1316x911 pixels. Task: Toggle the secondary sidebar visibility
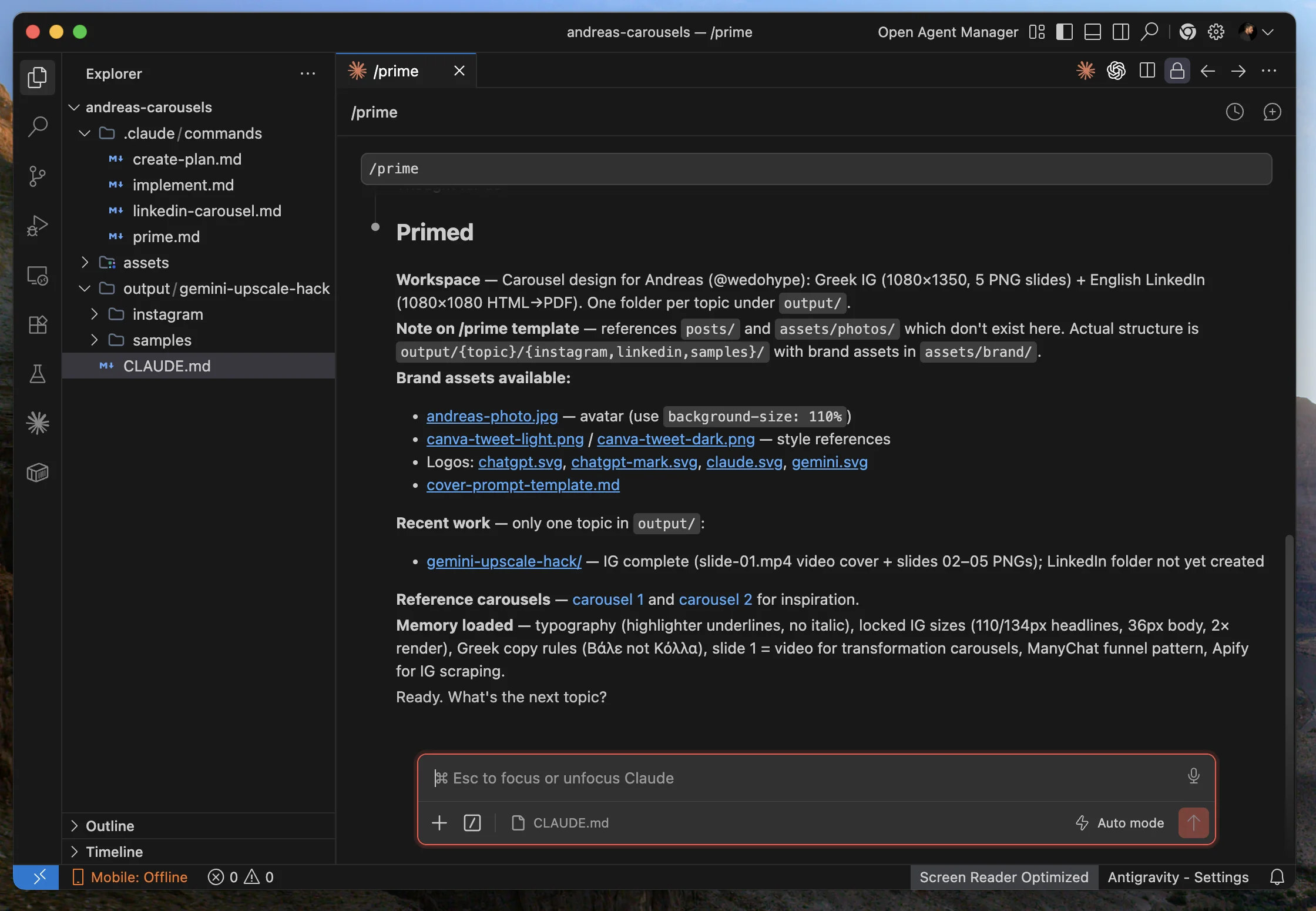coord(1121,32)
